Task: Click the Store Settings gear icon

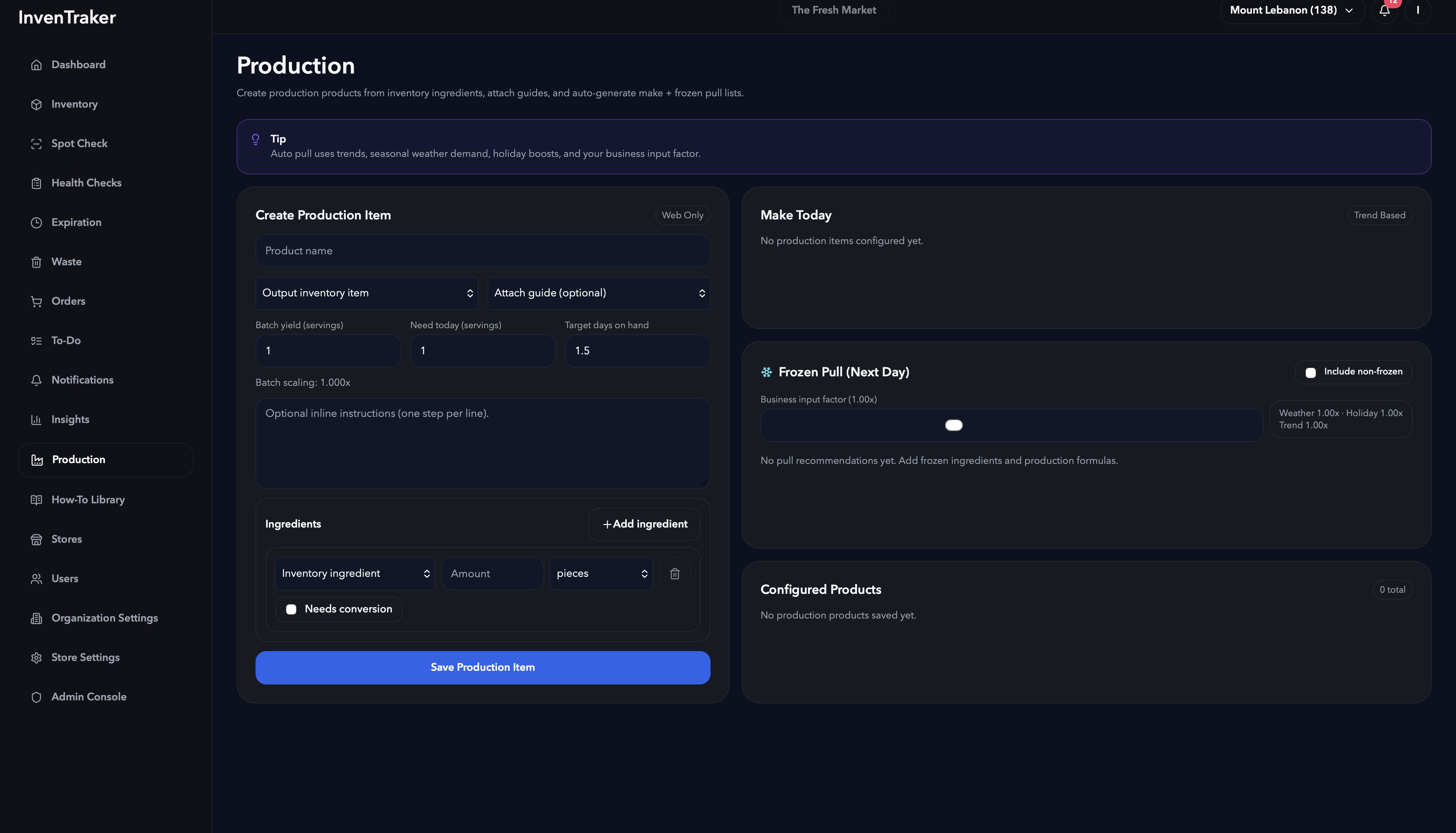Action: pyautogui.click(x=36, y=658)
